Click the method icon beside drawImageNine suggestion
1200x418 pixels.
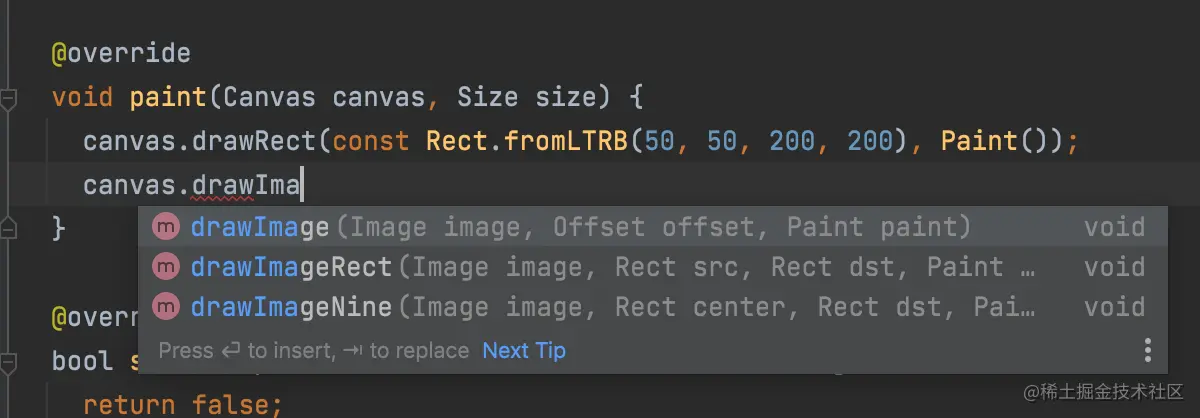tap(165, 307)
